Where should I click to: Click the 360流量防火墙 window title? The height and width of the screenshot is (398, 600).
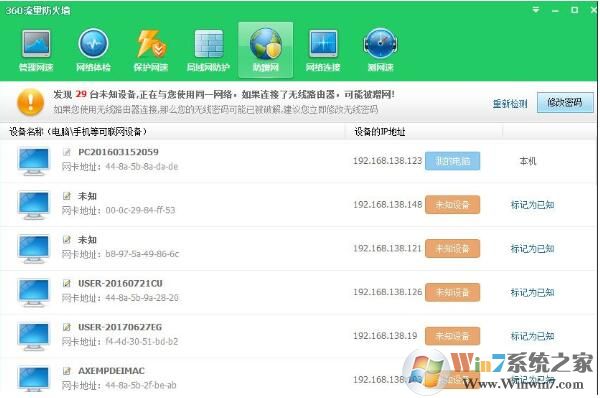click(x=38, y=10)
